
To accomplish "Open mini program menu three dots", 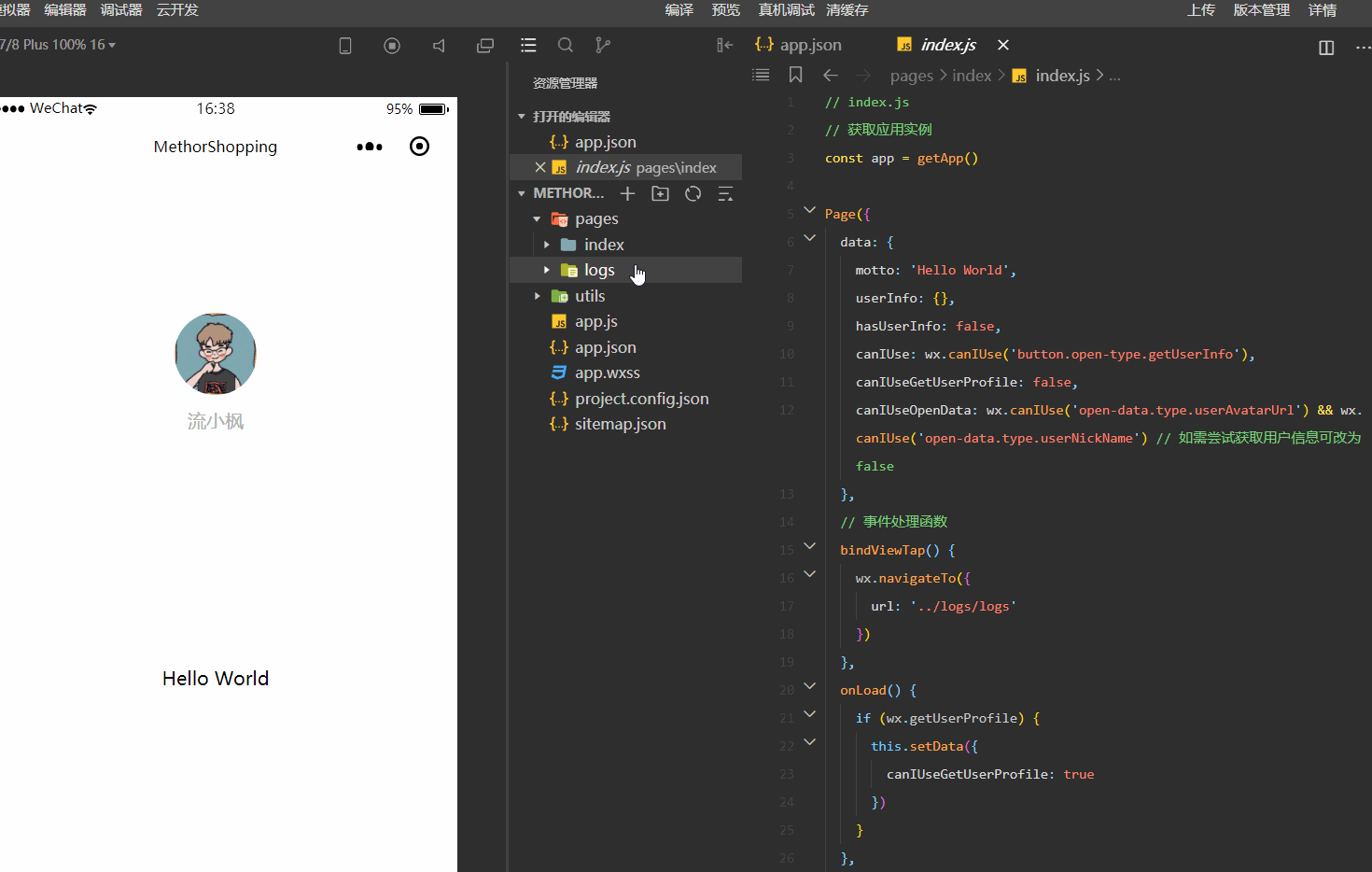I will click(x=370, y=147).
